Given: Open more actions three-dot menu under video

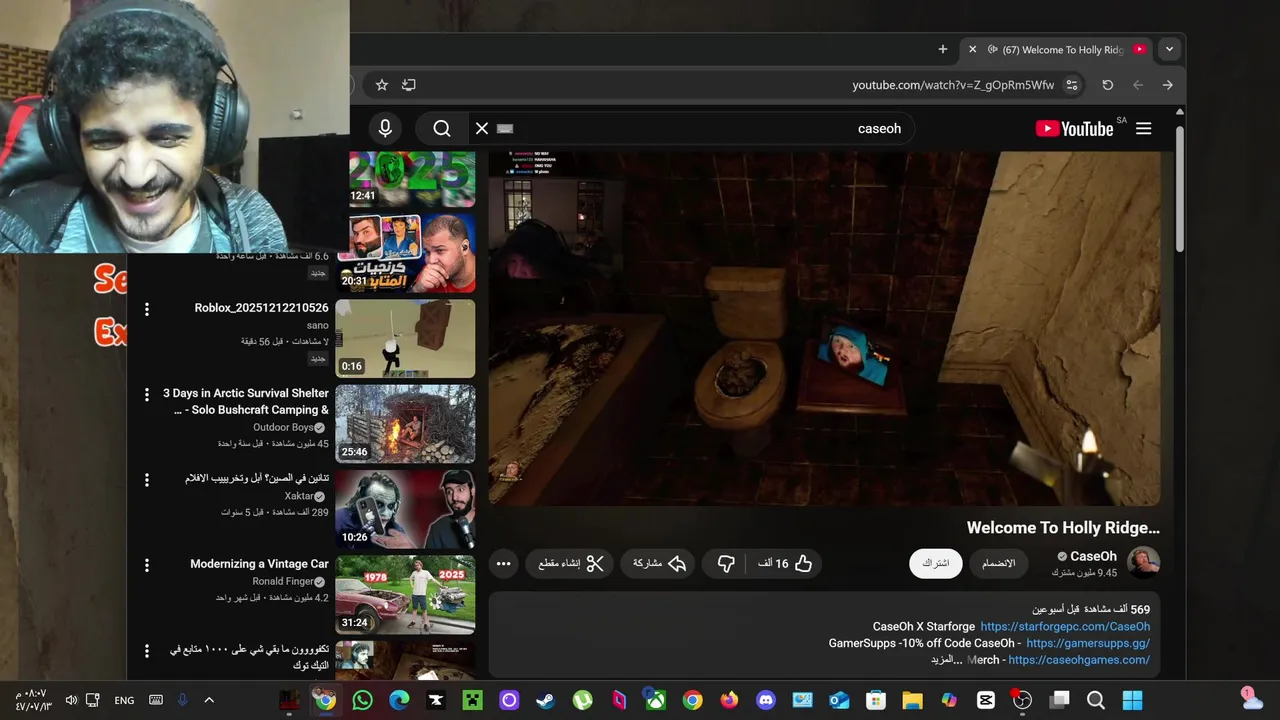Looking at the screenshot, I should click(x=504, y=563).
